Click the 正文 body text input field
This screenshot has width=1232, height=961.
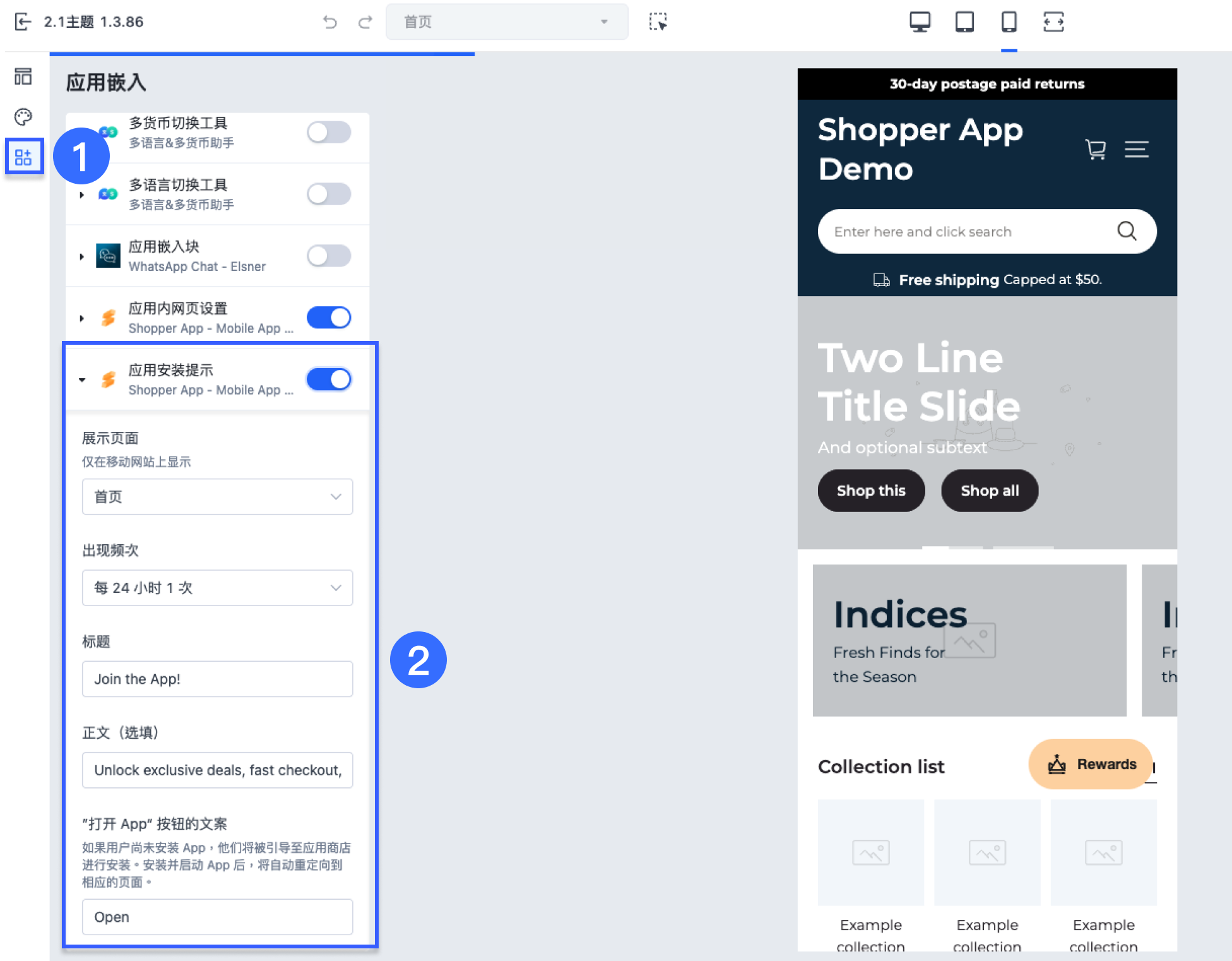tap(218, 770)
